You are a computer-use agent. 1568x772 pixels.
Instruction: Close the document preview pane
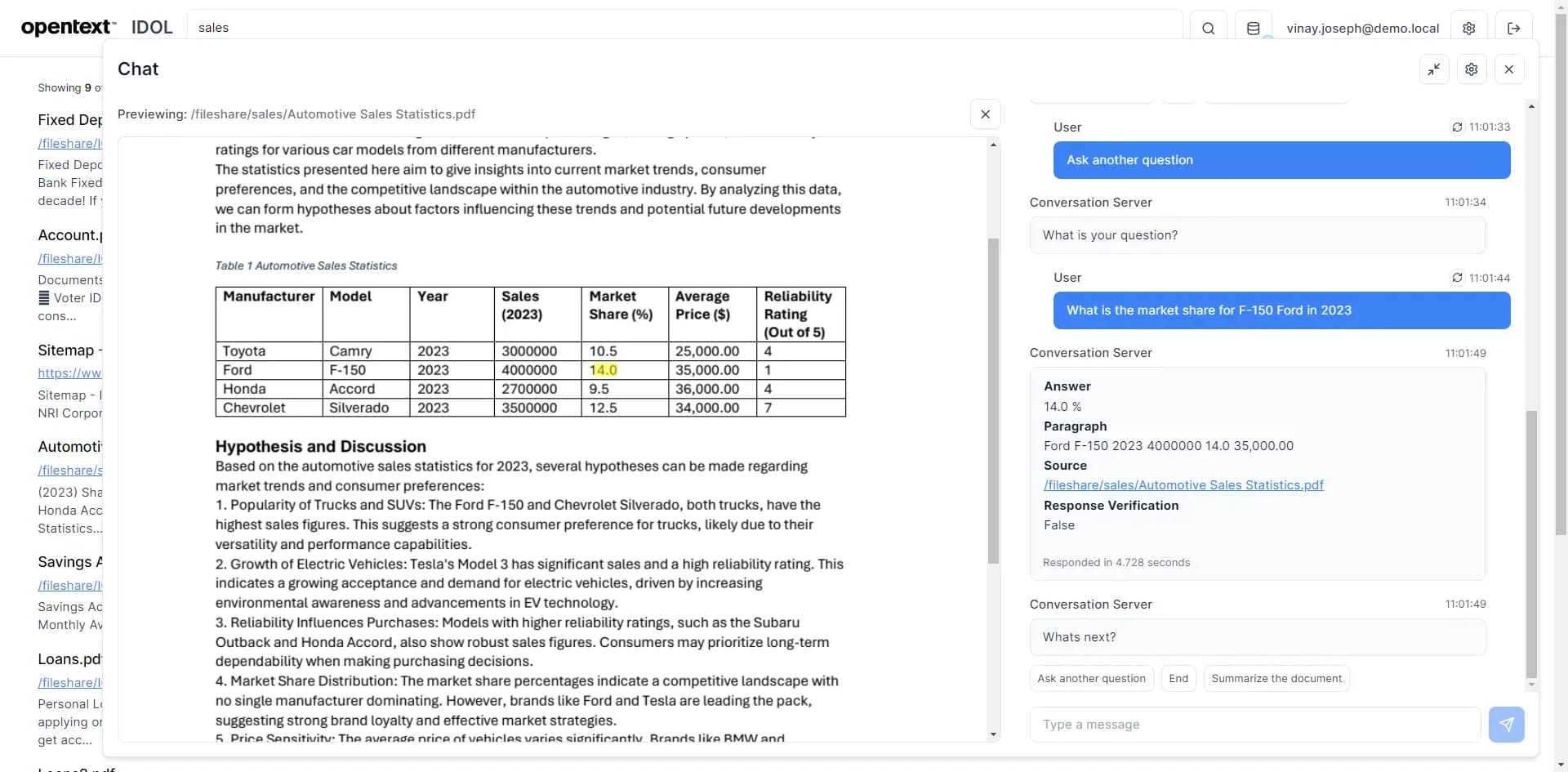coord(986,114)
